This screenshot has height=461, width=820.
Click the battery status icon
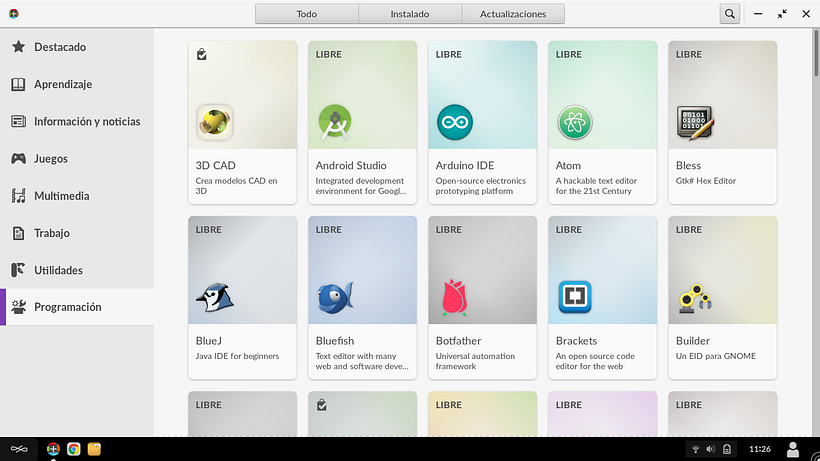click(x=727, y=449)
